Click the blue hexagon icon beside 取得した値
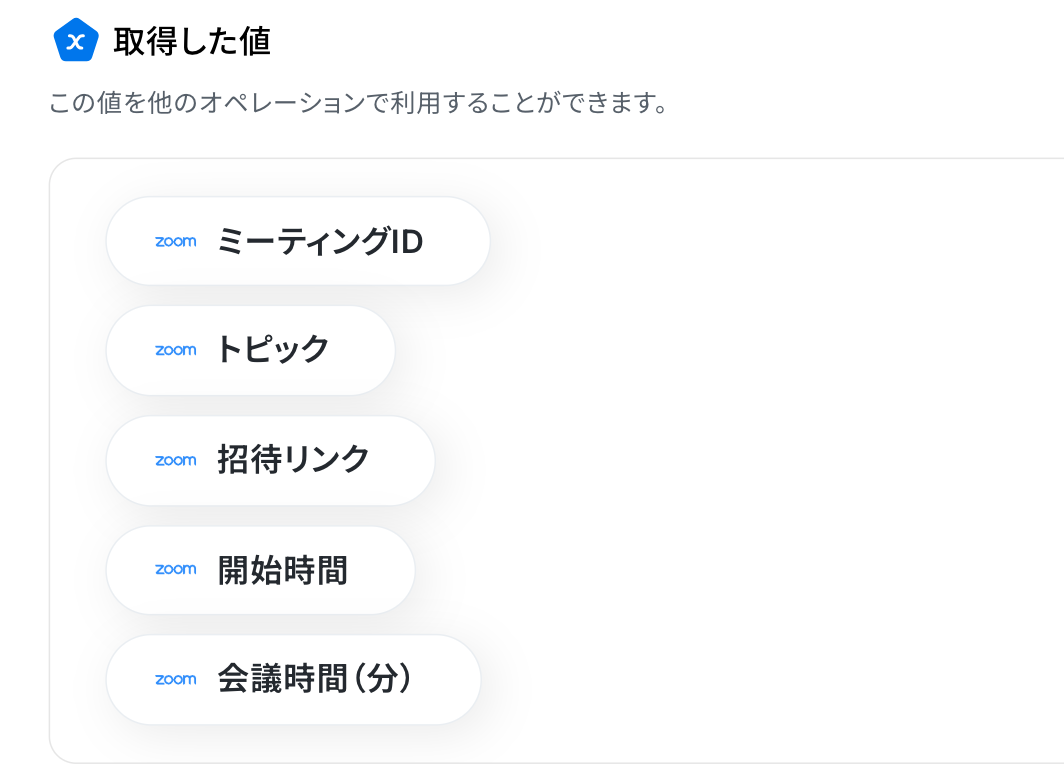Screen dimensions: 1064x784 coord(76,41)
